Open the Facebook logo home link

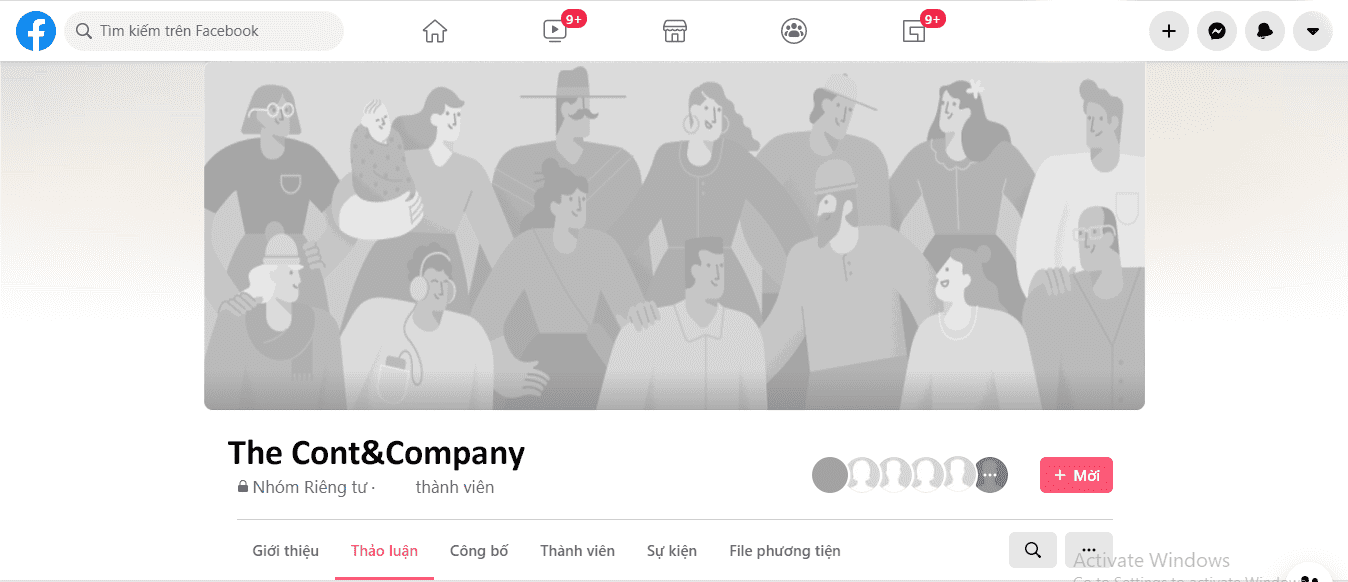point(36,31)
